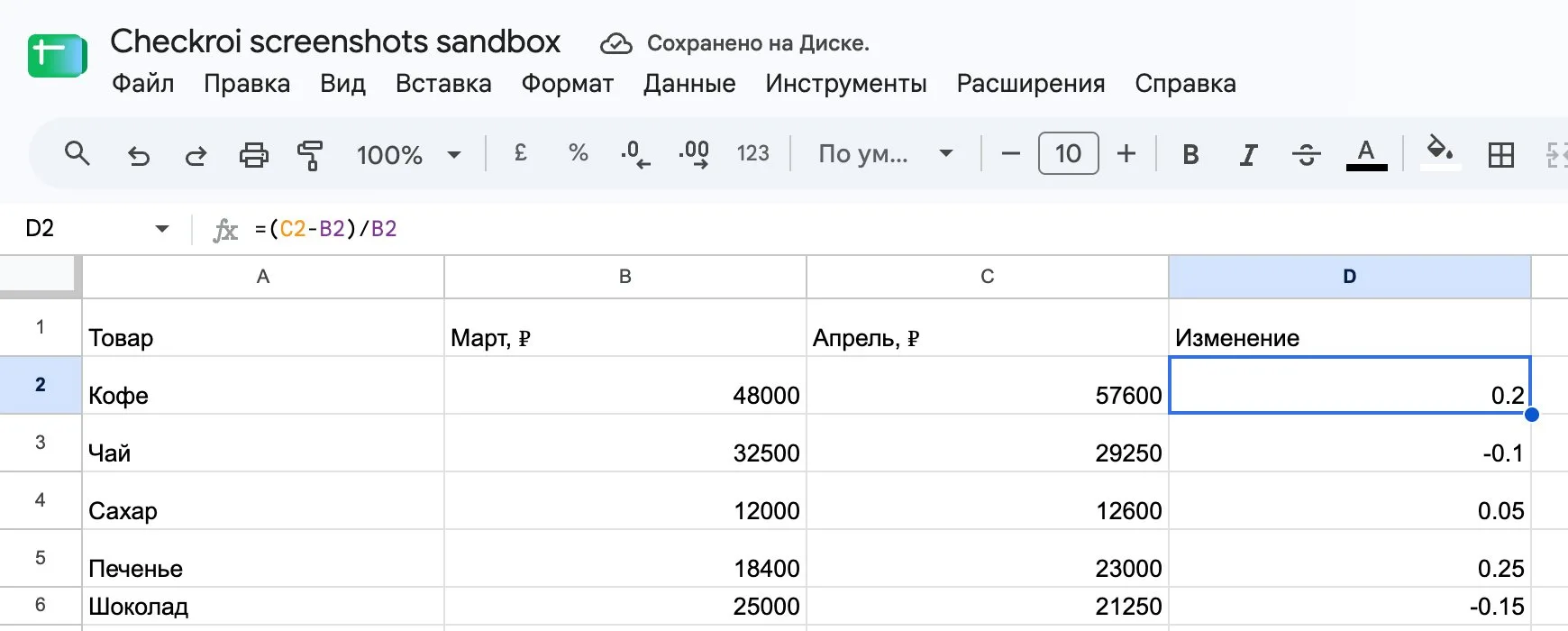1568x631 pixels.
Task: Open the 123 number formats menu
Action: (753, 153)
